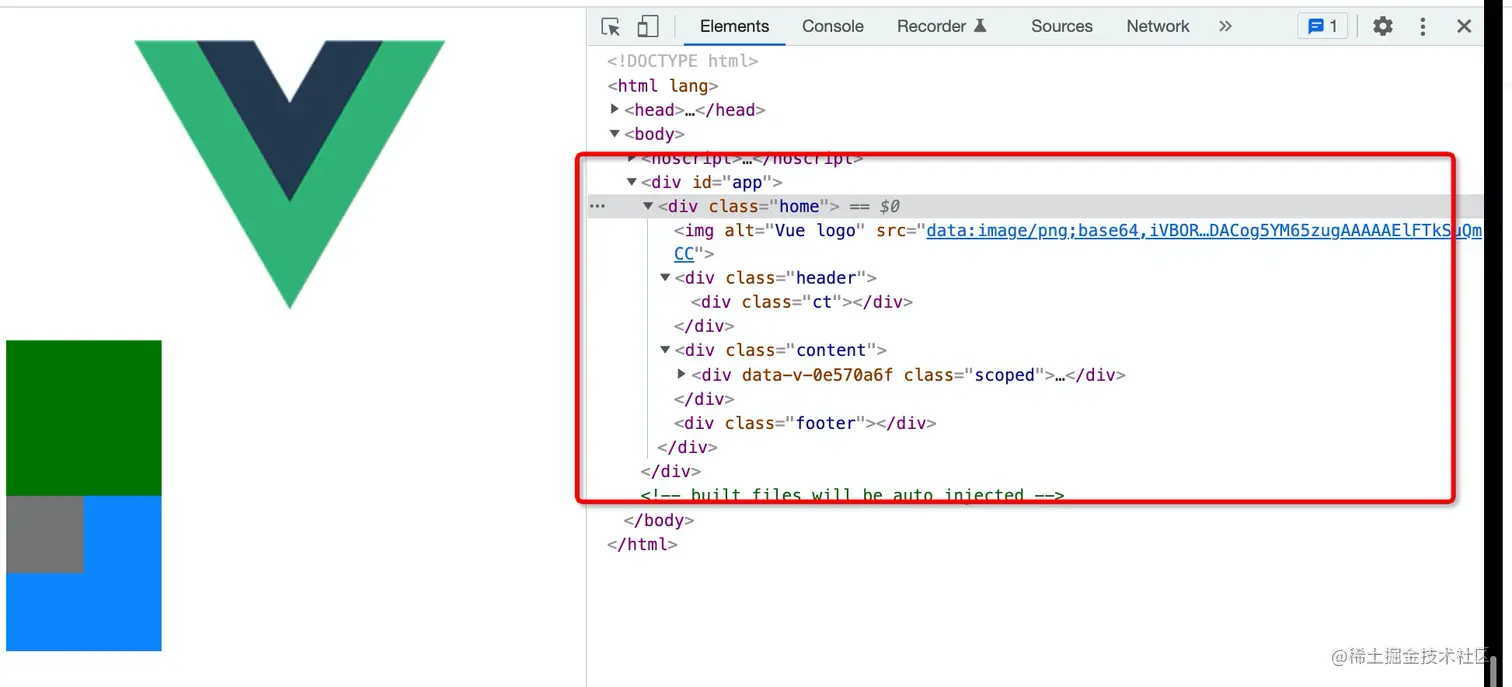
Task: Select the html lang element line
Action: pos(662,86)
